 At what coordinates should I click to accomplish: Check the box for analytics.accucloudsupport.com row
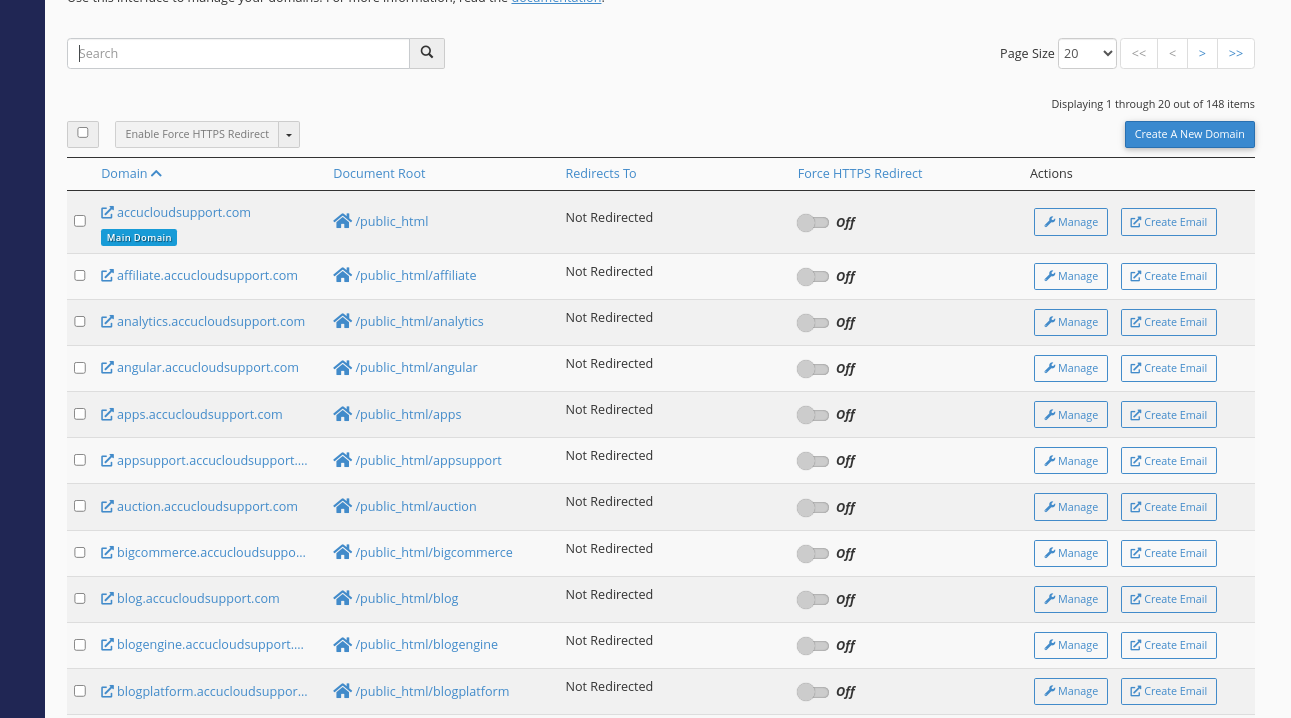coord(80,322)
